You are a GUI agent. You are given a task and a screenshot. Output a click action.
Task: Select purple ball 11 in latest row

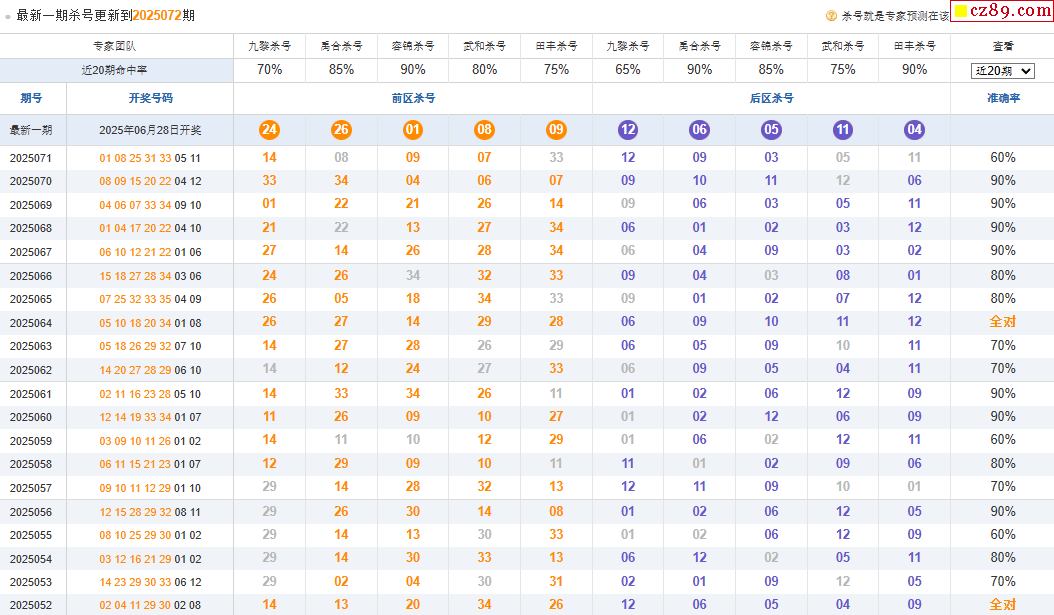843,130
